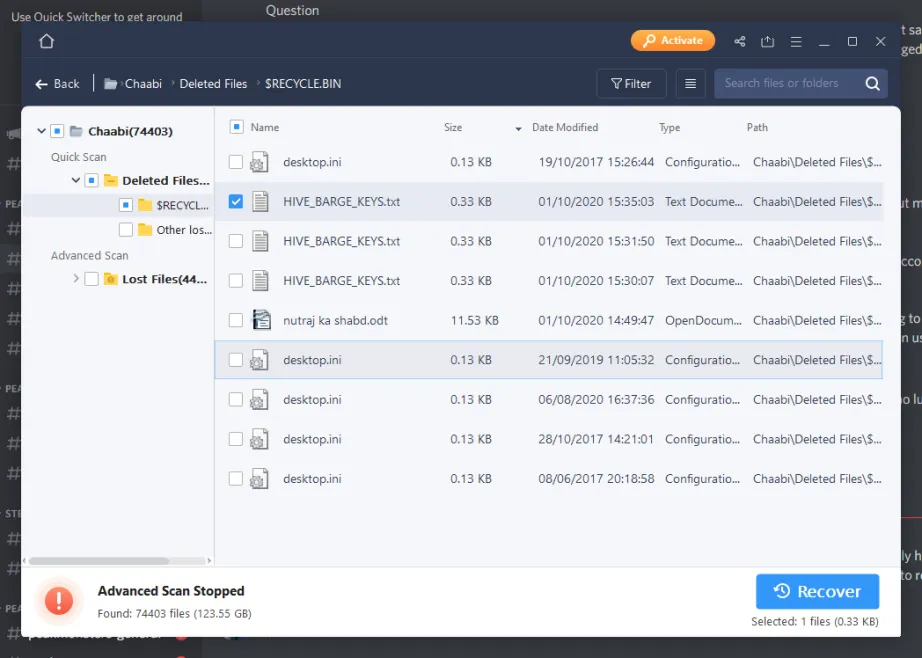Click the Recover button

tap(817, 591)
